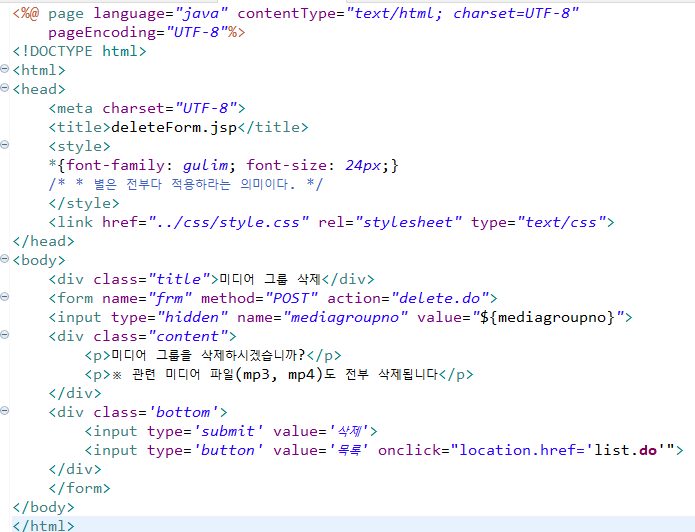Click the font-family gulim value
Image resolution: width=695 pixels, height=532 pixels.
[x=205, y=165]
